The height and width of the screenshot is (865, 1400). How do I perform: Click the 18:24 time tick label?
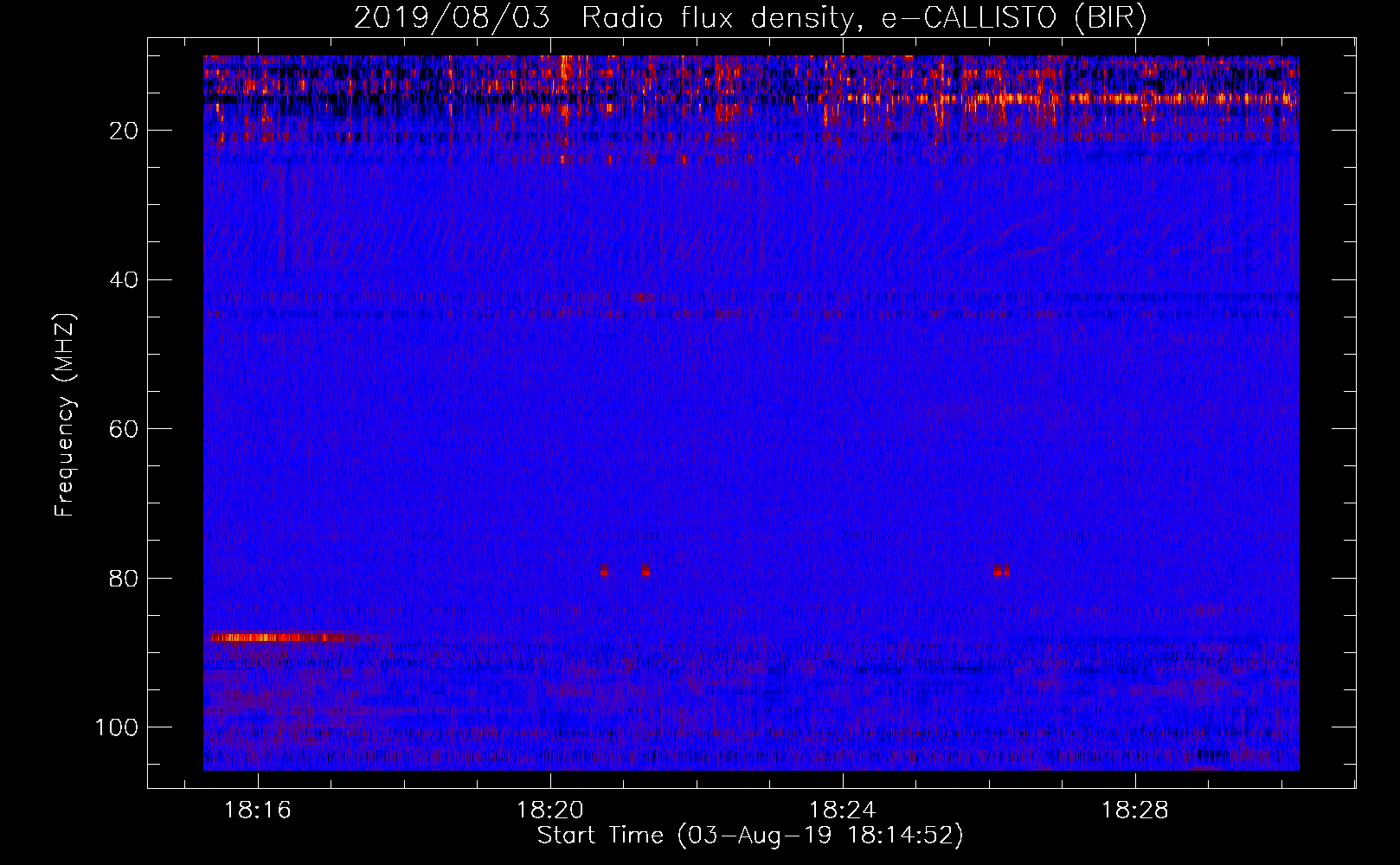pyautogui.click(x=842, y=811)
